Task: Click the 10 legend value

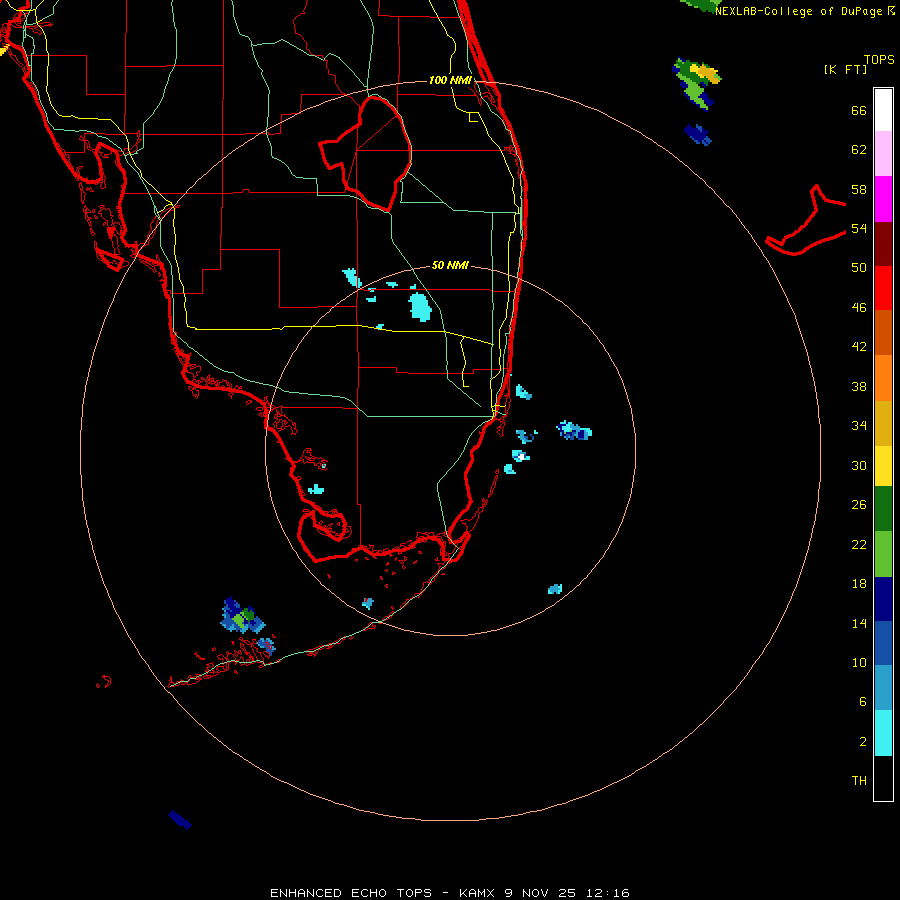Action: point(859,662)
